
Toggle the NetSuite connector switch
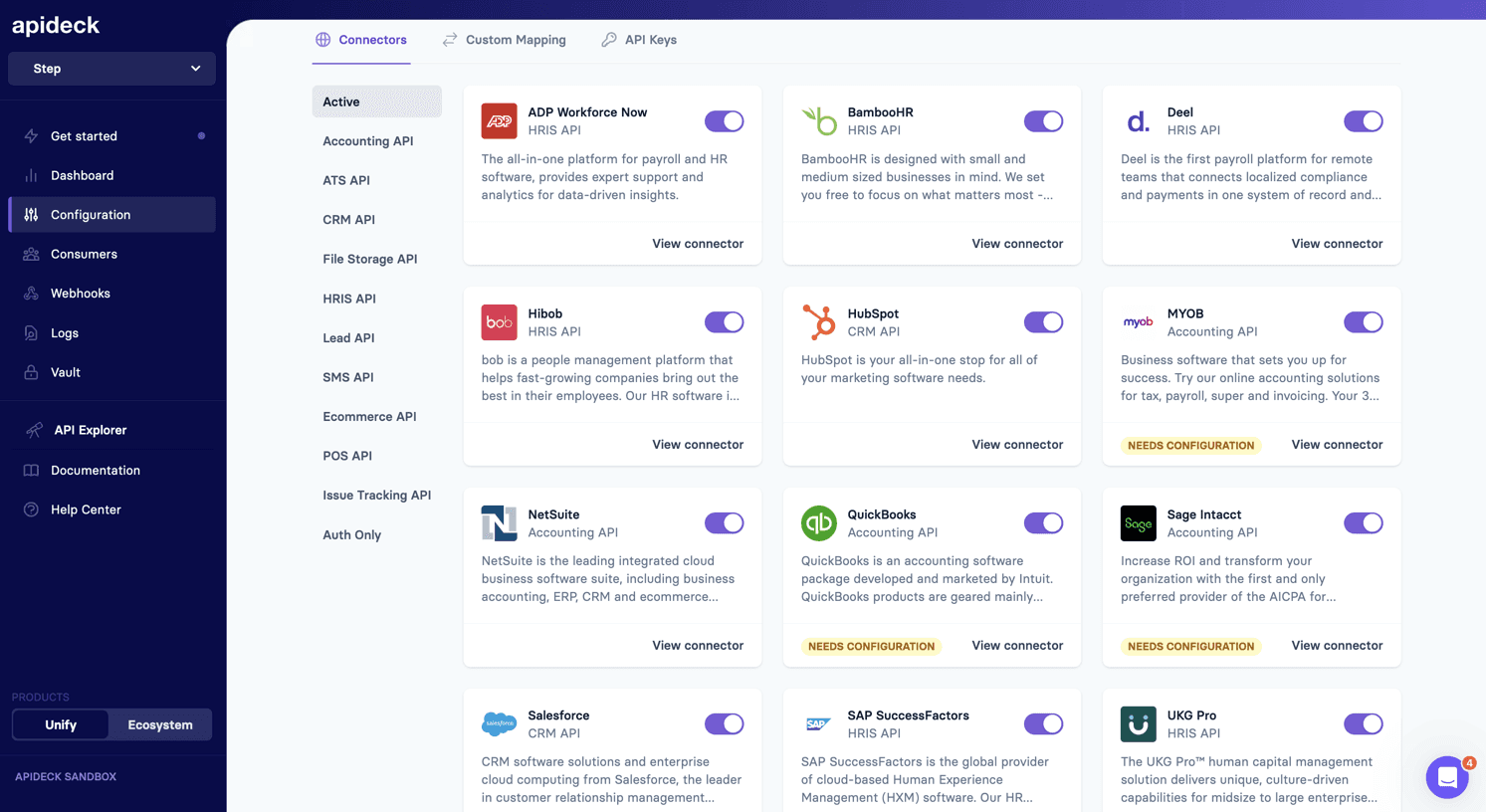pos(724,523)
